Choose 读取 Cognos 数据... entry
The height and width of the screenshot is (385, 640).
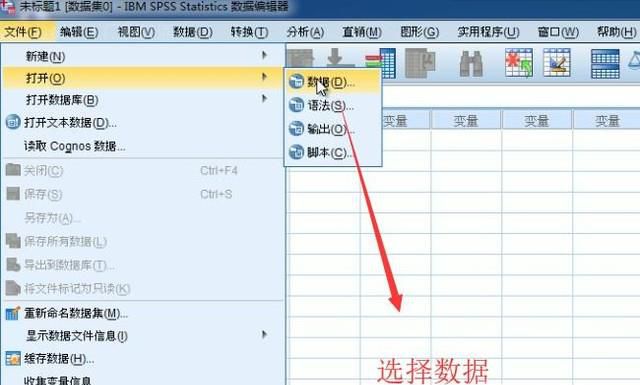pyautogui.click(x=143, y=146)
